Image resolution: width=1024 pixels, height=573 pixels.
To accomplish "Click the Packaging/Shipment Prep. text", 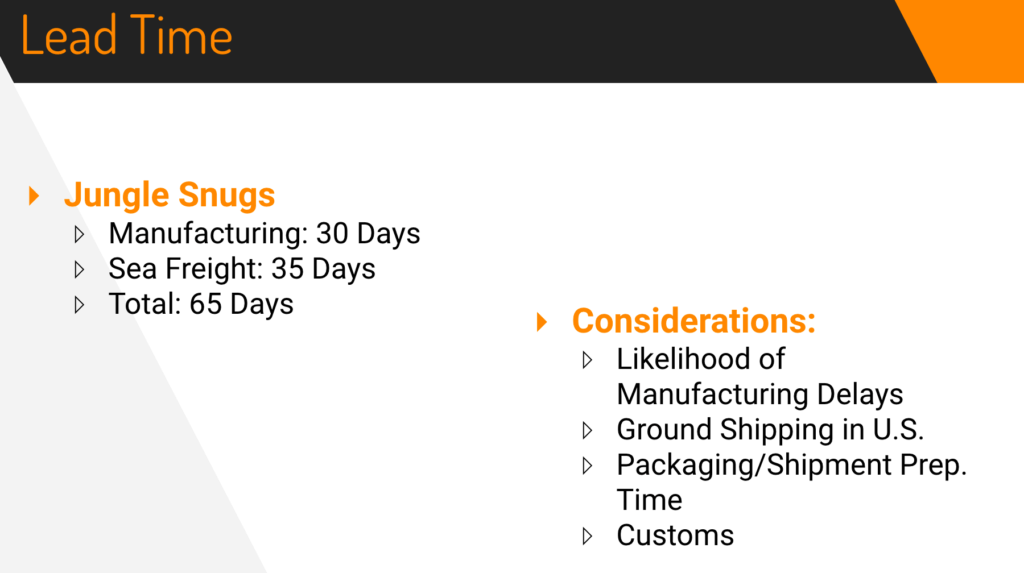I will (x=792, y=465).
